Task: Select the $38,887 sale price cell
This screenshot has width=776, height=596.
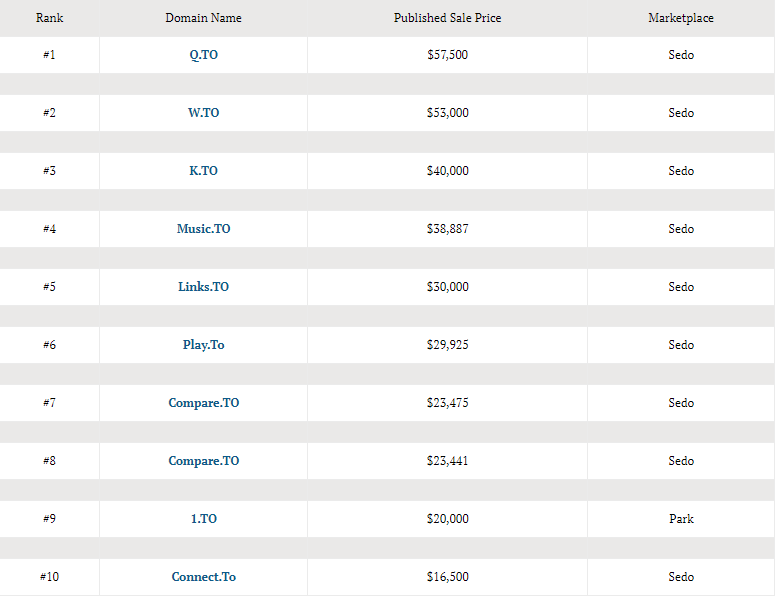Action: (x=447, y=229)
